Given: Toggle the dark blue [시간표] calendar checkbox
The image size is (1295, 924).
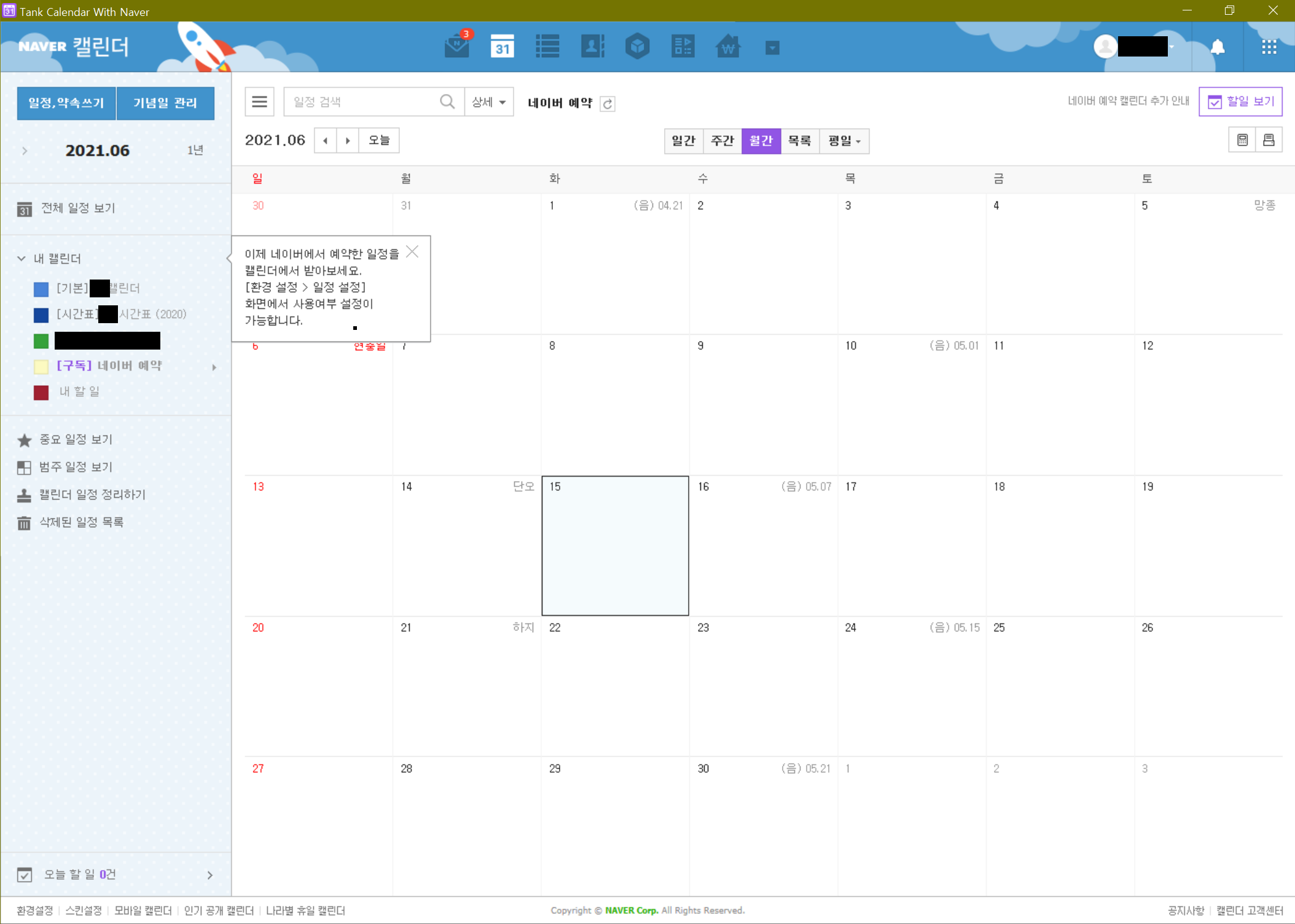Looking at the screenshot, I should [41, 315].
